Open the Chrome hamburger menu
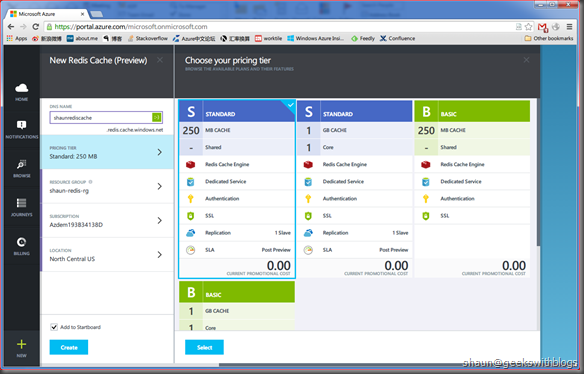This screenshot has width=584, height=374. [569, 26]
